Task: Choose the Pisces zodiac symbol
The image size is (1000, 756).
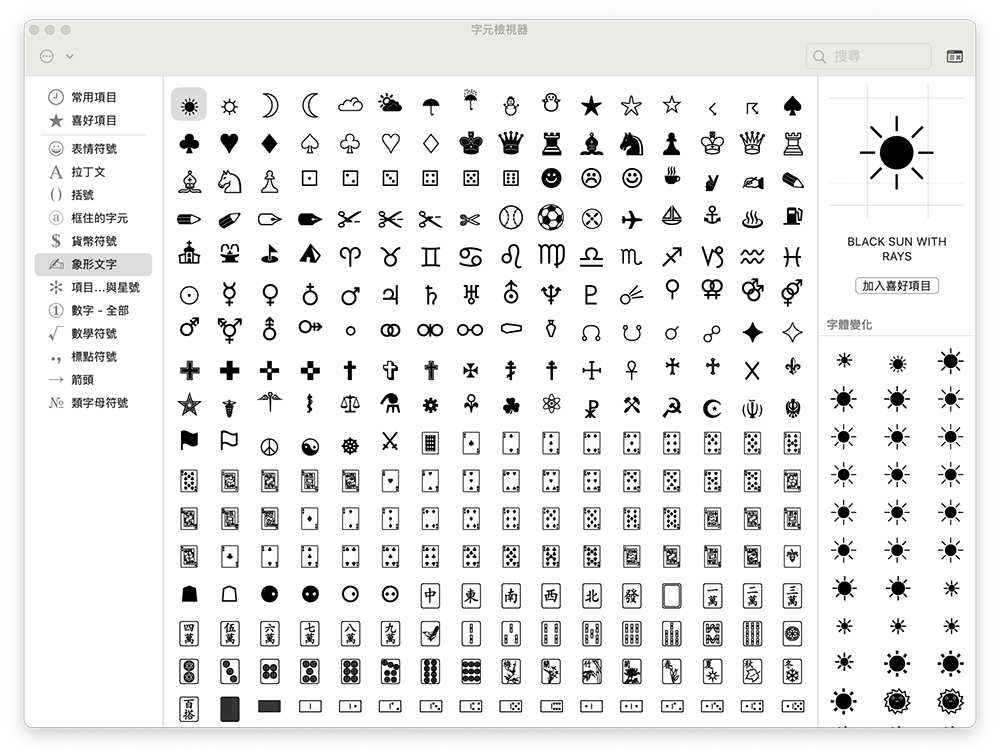Action: (792, 257)
